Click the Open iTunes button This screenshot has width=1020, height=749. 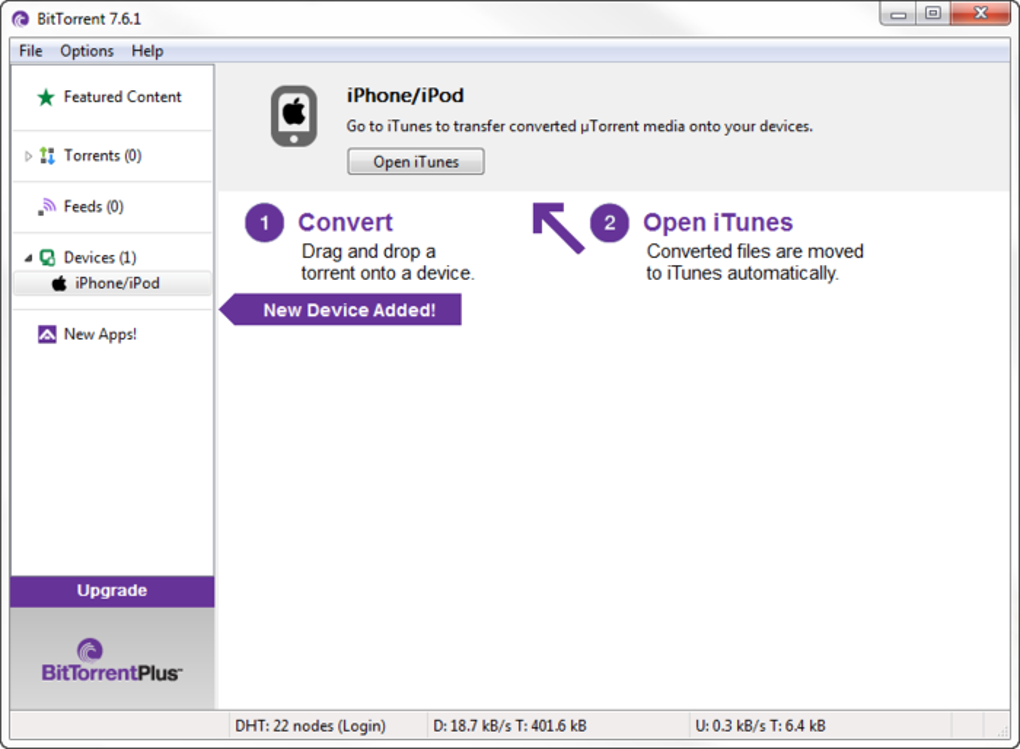pyautogui.click(x=416, y=161)
